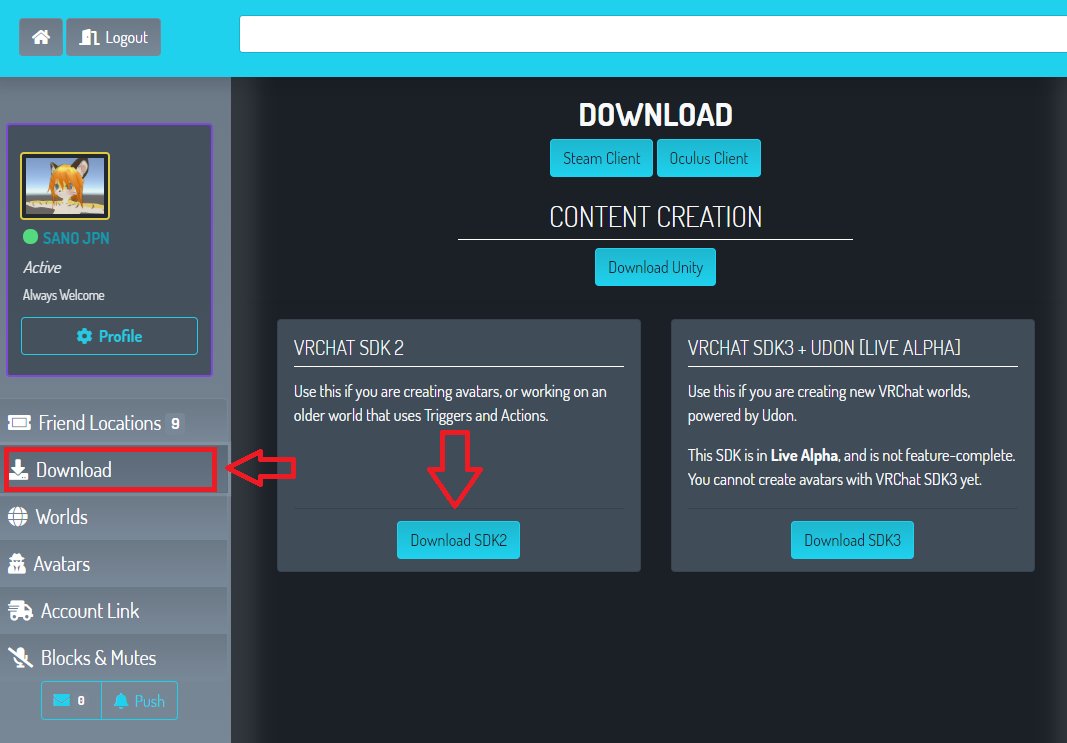1067x743 pixels.
Task: Click the VRCHAT SDK3 + UDON heading
Action: coord(824,348)
